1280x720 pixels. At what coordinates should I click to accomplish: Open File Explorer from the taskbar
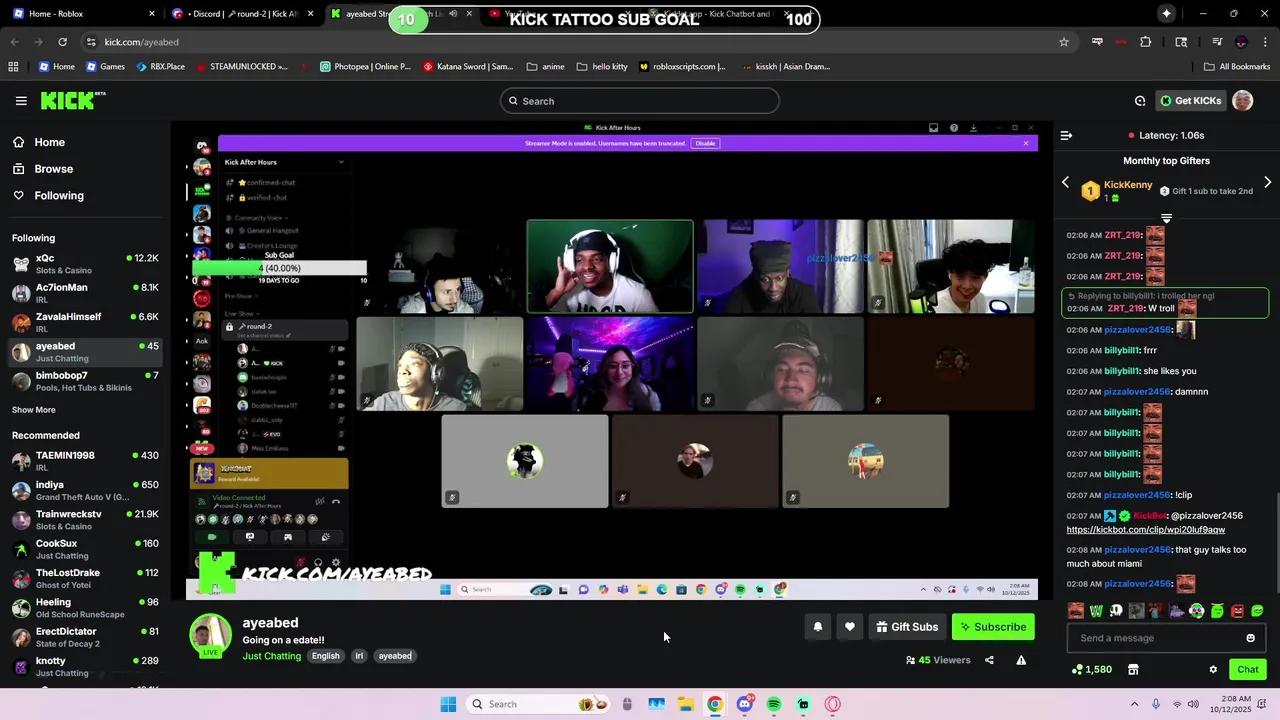tap(685, 704)
